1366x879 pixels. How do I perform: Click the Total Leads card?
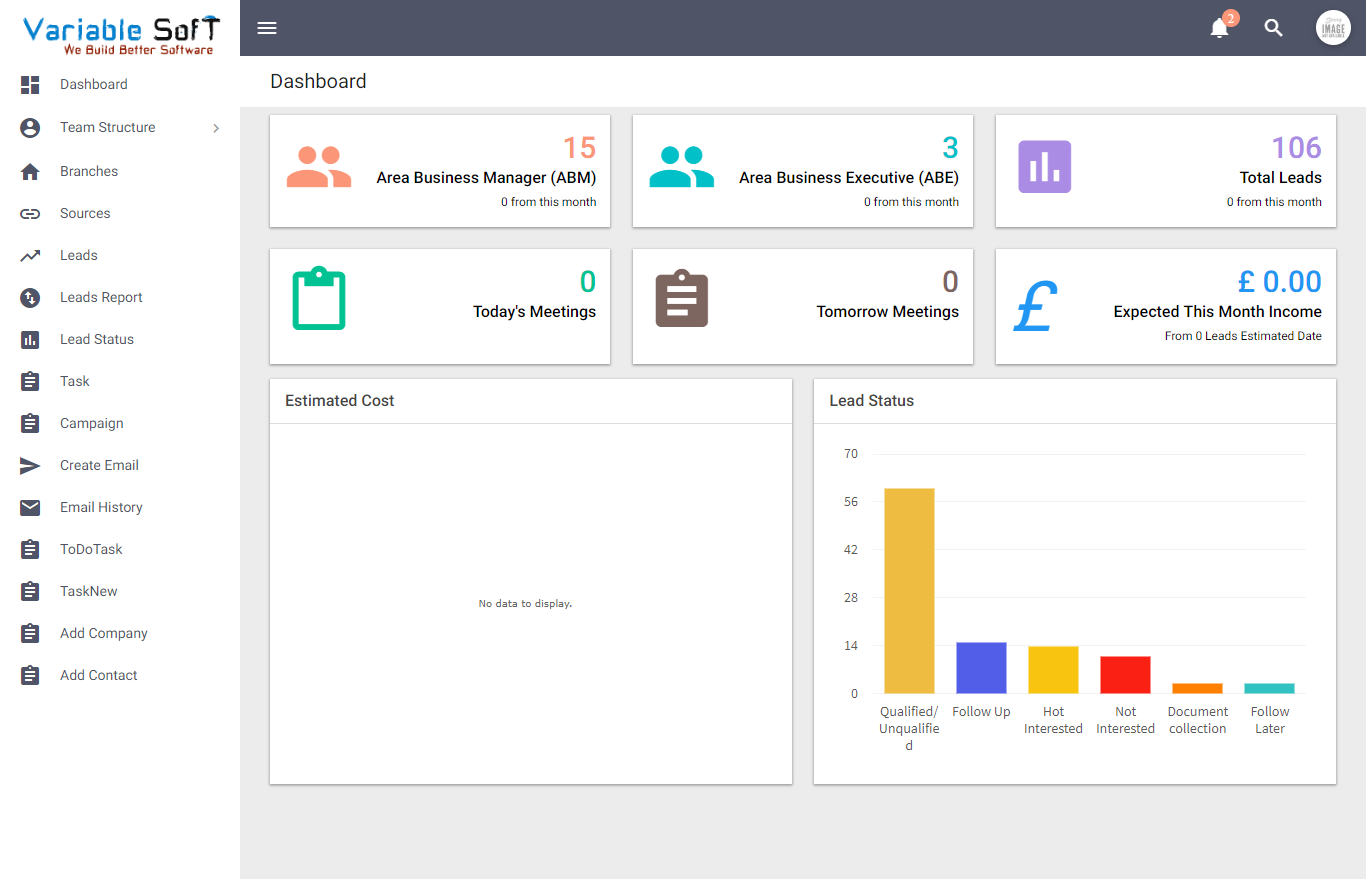pyautogui.click(x=1165, y=171)
